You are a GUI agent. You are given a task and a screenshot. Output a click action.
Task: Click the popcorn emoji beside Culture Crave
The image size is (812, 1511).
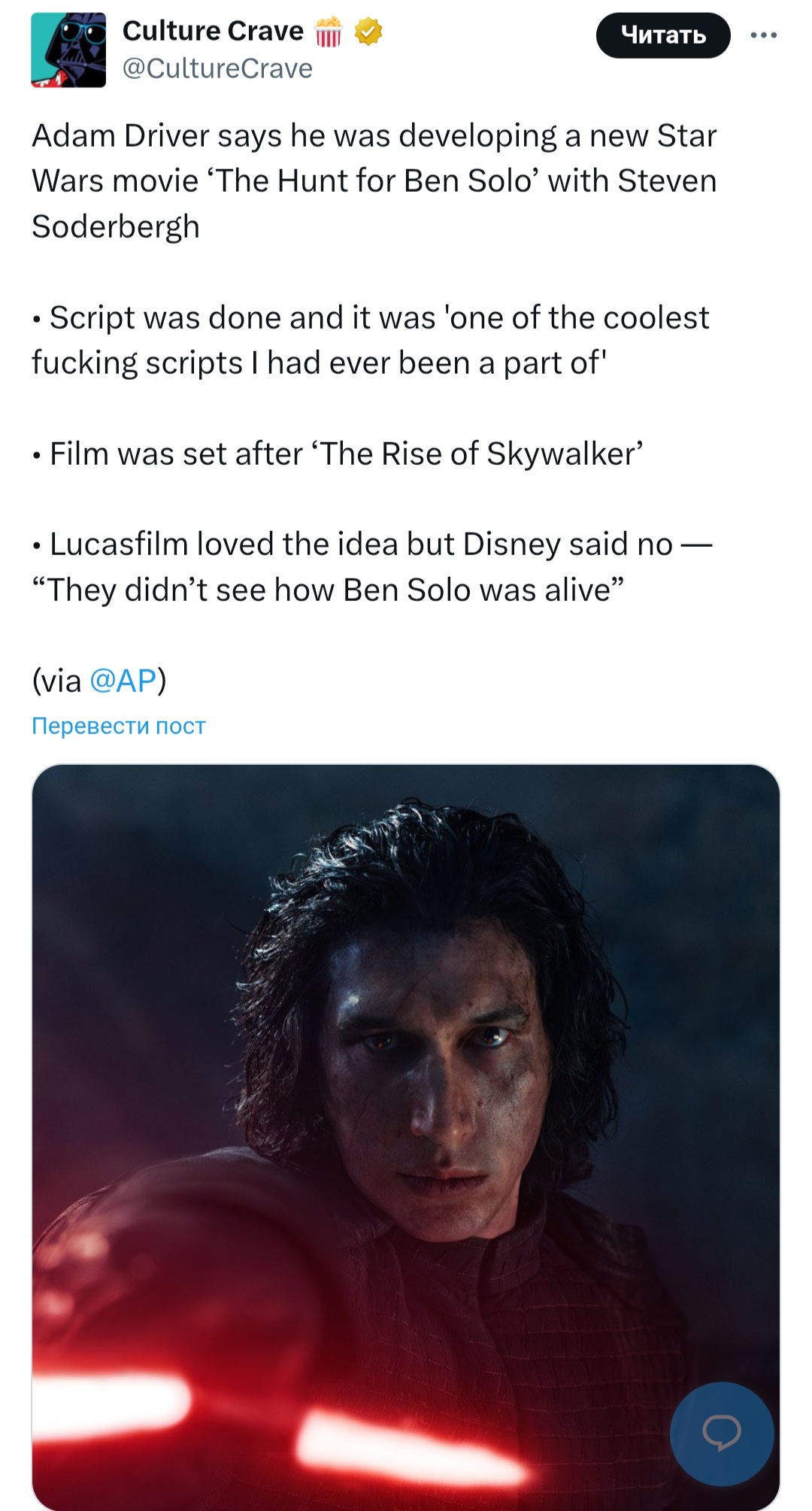pyautogui.click(x=328, y=32)
